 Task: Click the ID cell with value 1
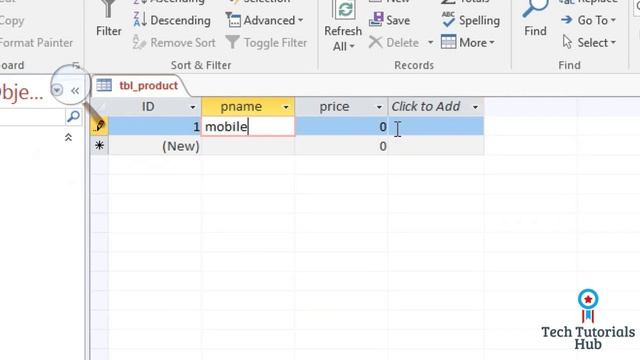click(x=155, y=127)
